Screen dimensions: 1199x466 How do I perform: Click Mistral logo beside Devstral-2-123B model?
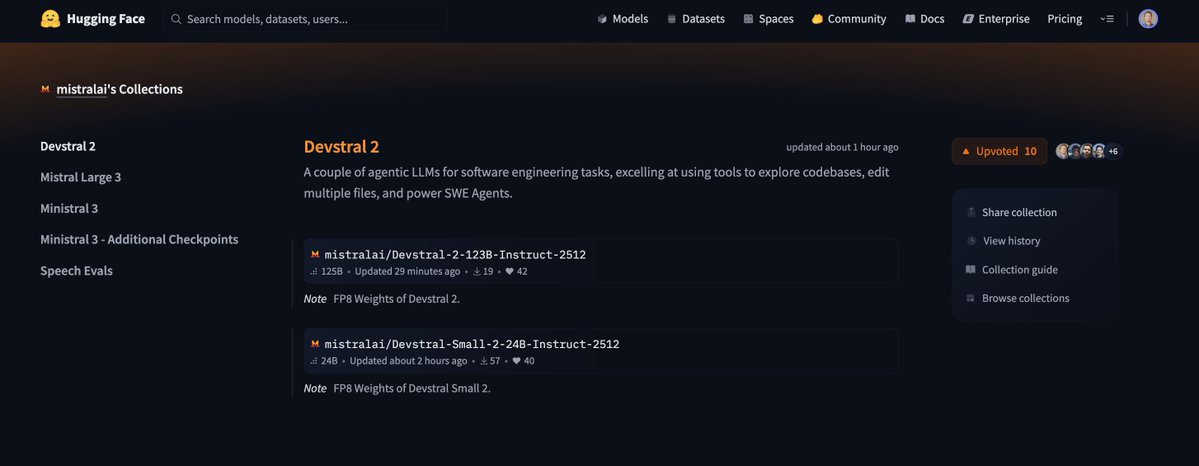coord(315,255)
